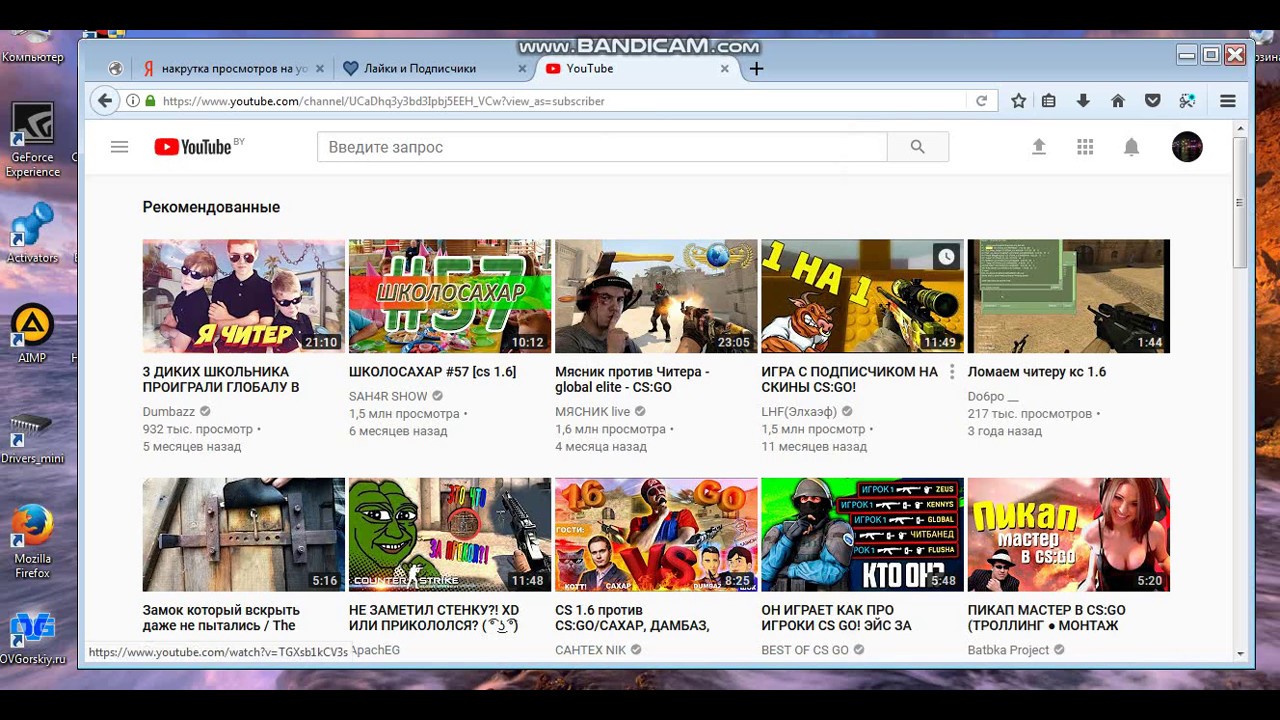Open ОН ИГРАЕТ КАК ПРО title
The height and width of the screenshot is (720, 1280).
(x=836, y=618)
